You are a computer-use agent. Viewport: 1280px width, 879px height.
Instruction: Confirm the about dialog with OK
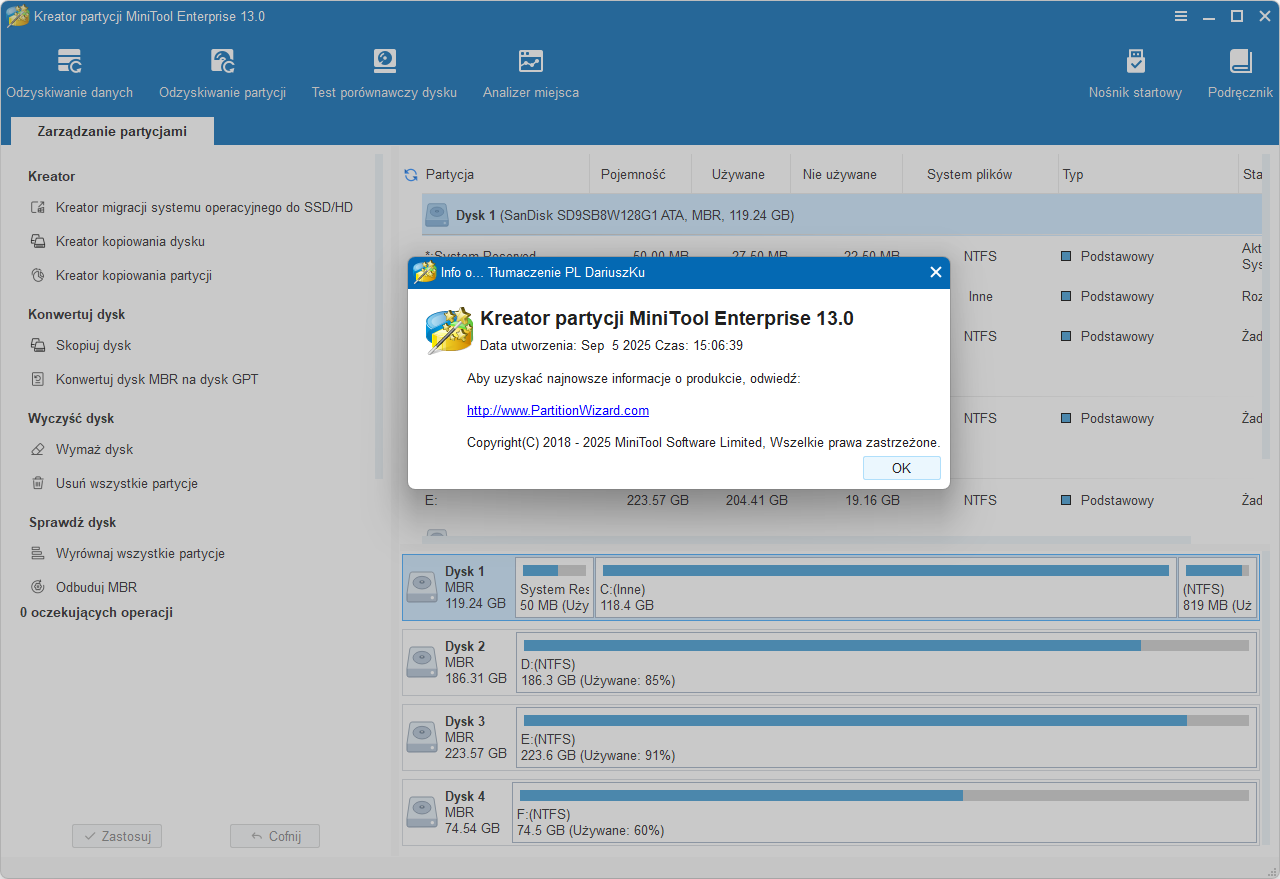coord(902,468)
